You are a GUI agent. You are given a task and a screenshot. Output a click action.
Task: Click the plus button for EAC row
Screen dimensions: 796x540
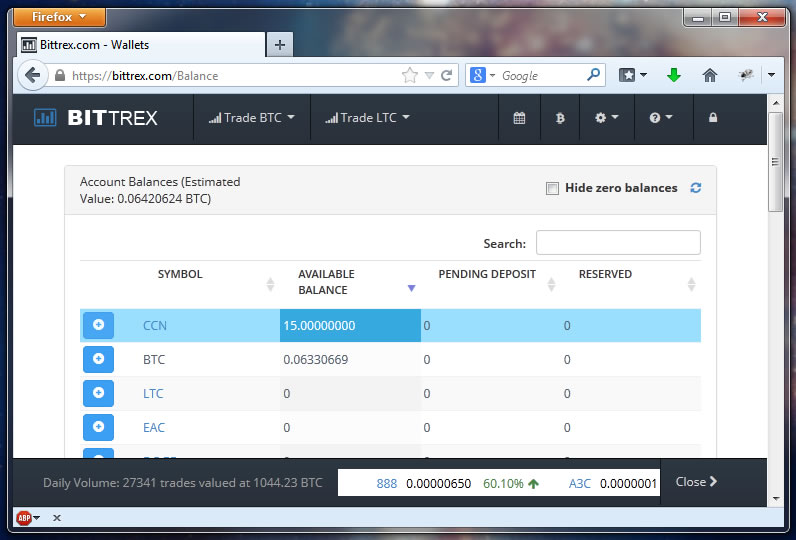(x=98, y=427)
